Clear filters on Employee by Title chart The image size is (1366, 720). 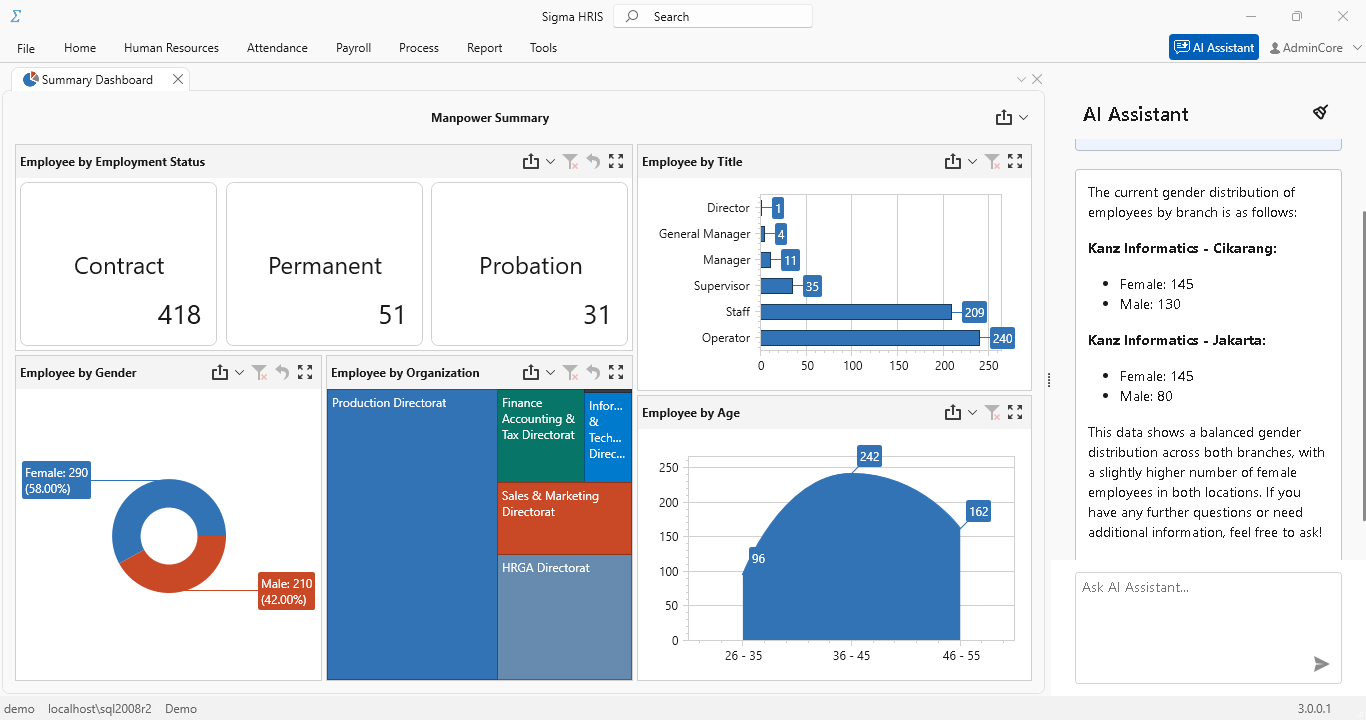tap(991, 161)
